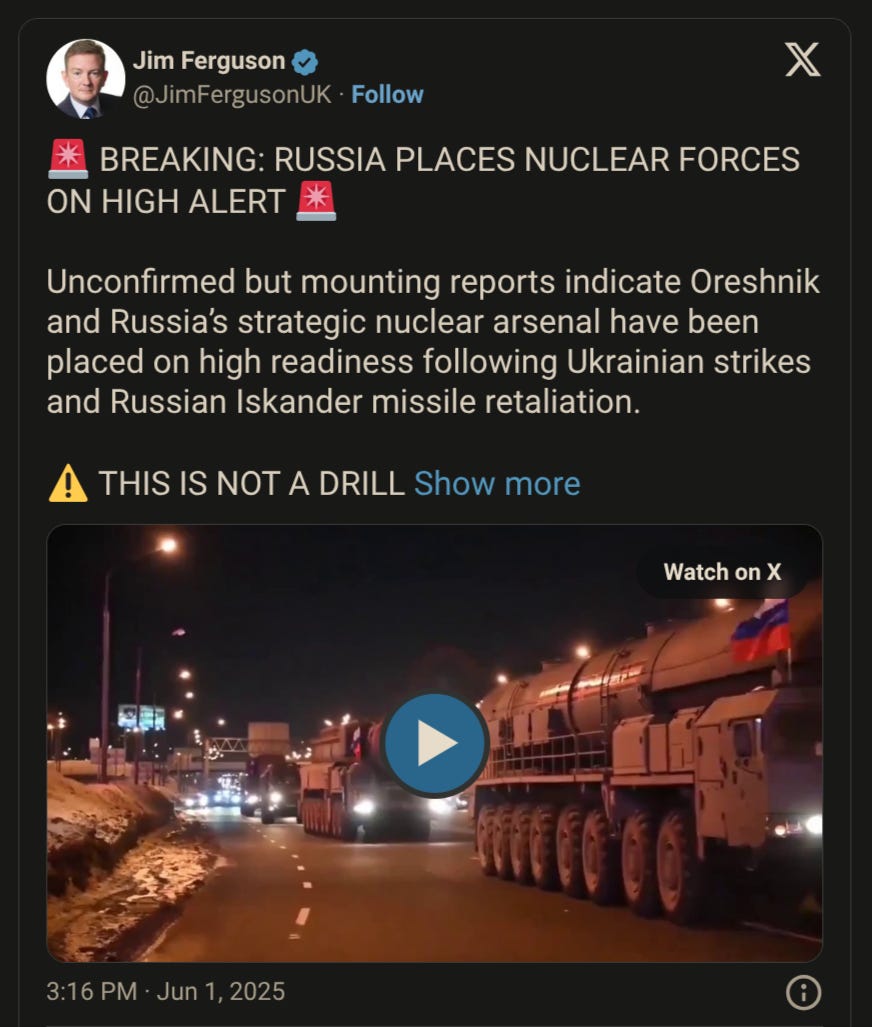The image size is (872, 1027).
Task: Play the embedded video
Action: point(435,743)
